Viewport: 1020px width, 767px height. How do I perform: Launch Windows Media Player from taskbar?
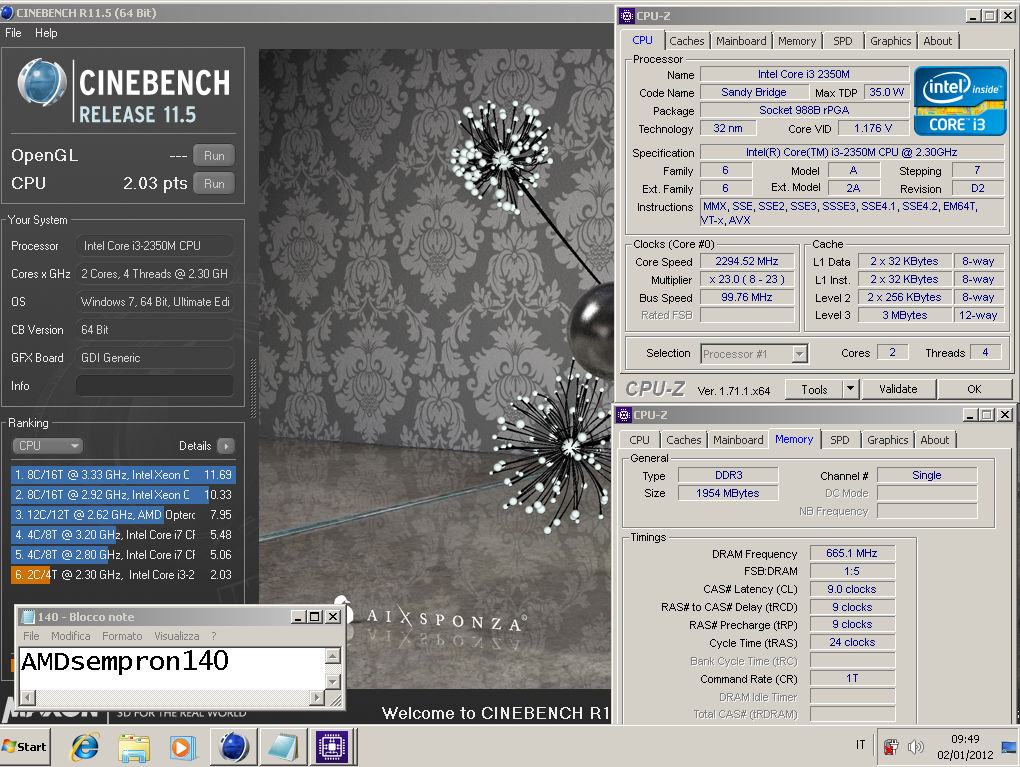coord(183,746)
